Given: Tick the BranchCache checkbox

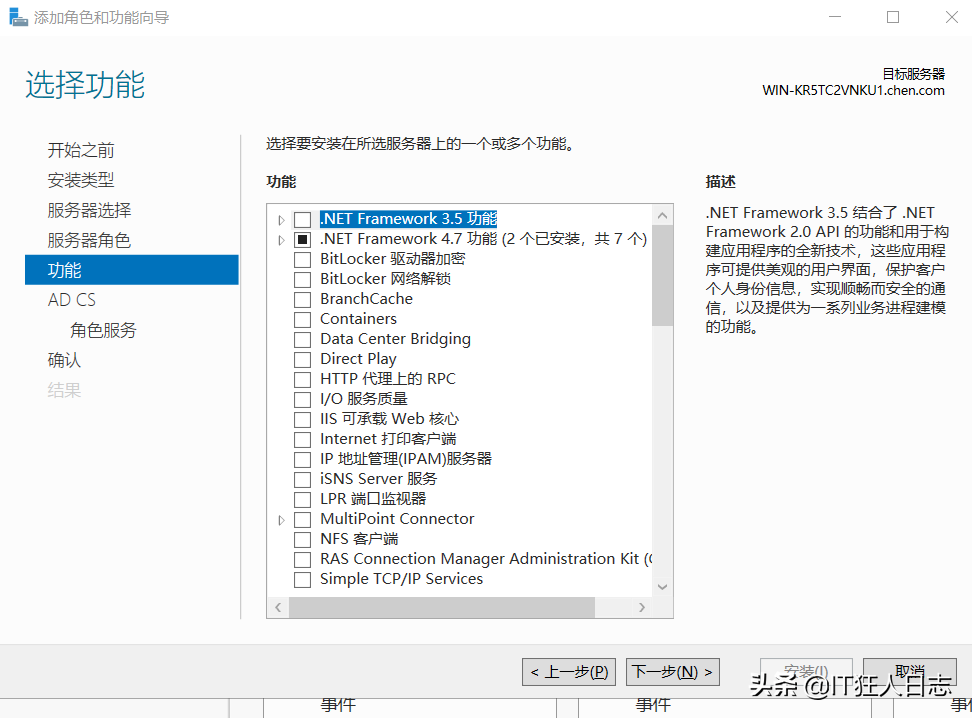Looking at the screenshot, I should point(303,299).
